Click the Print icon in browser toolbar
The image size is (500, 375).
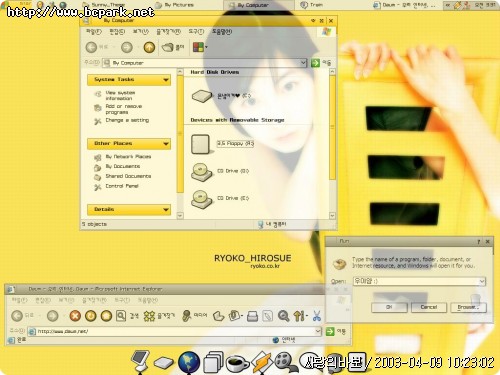252,316
